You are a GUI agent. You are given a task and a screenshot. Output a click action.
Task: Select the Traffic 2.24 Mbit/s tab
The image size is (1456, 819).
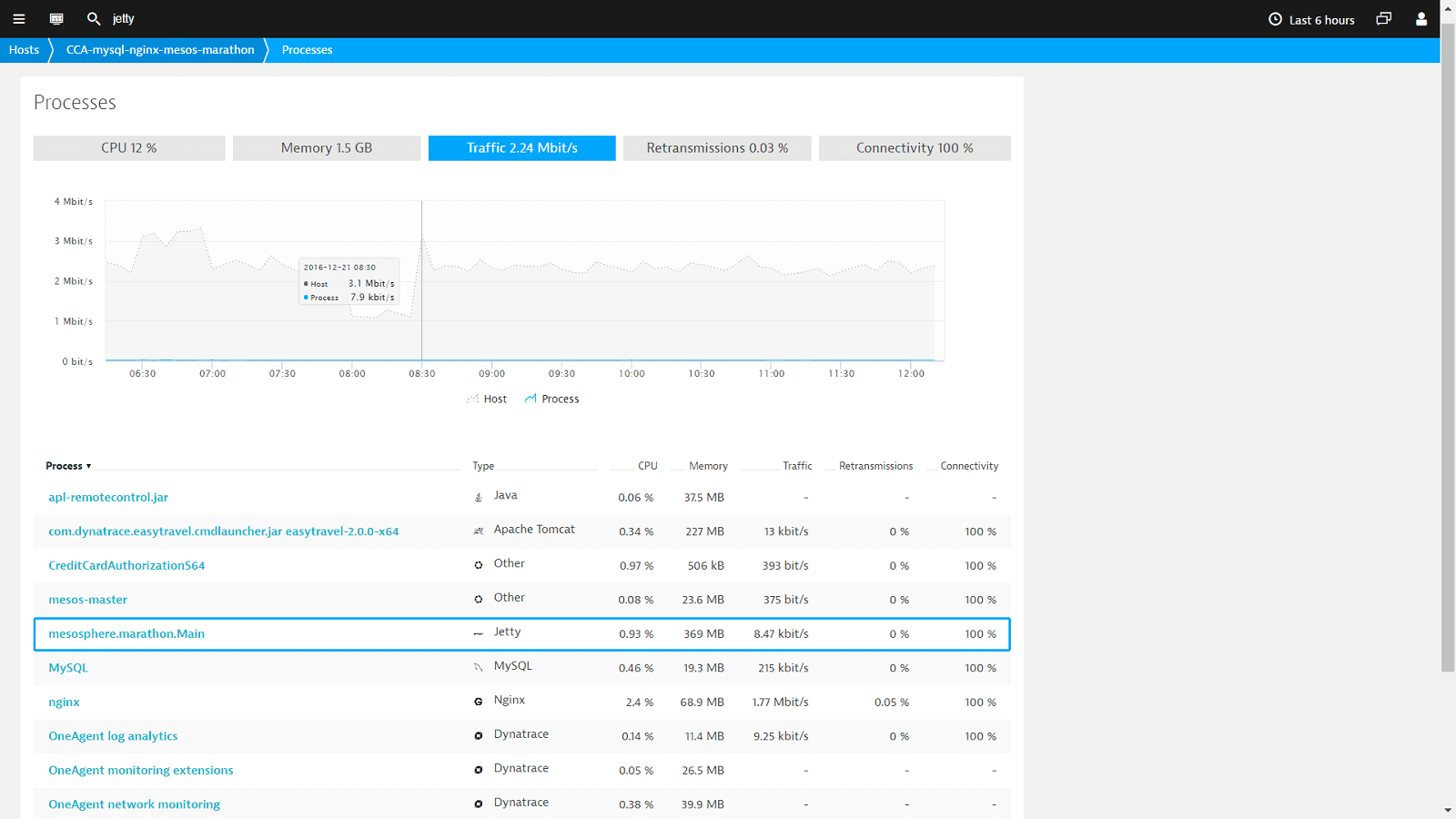(x=522, y=148)
